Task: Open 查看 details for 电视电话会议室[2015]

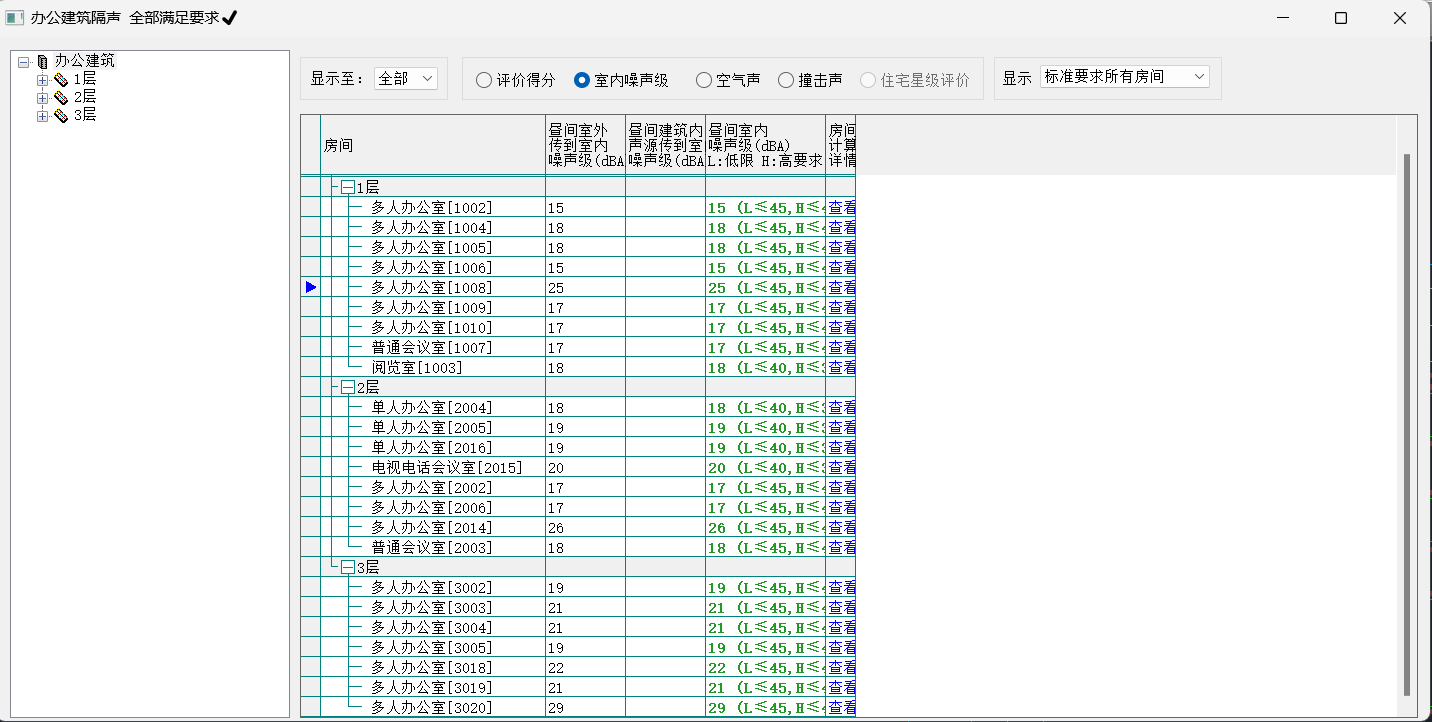Action: (x=841, y=467)
